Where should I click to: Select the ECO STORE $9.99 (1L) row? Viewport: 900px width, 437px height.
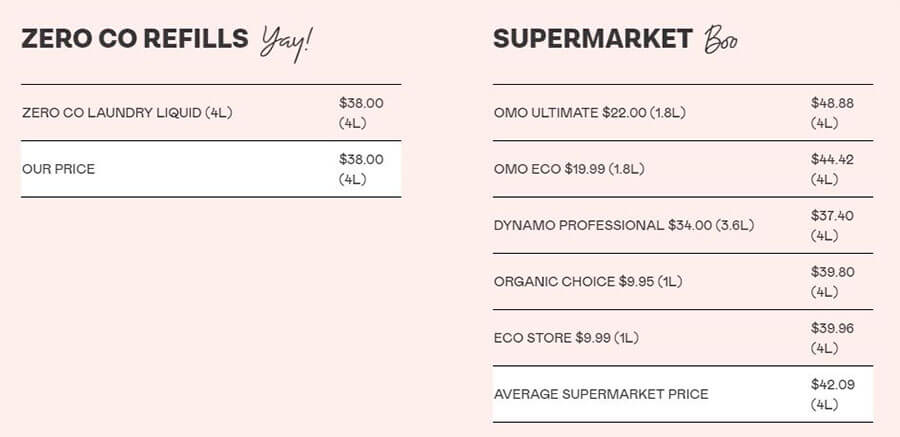coord(683,338)
